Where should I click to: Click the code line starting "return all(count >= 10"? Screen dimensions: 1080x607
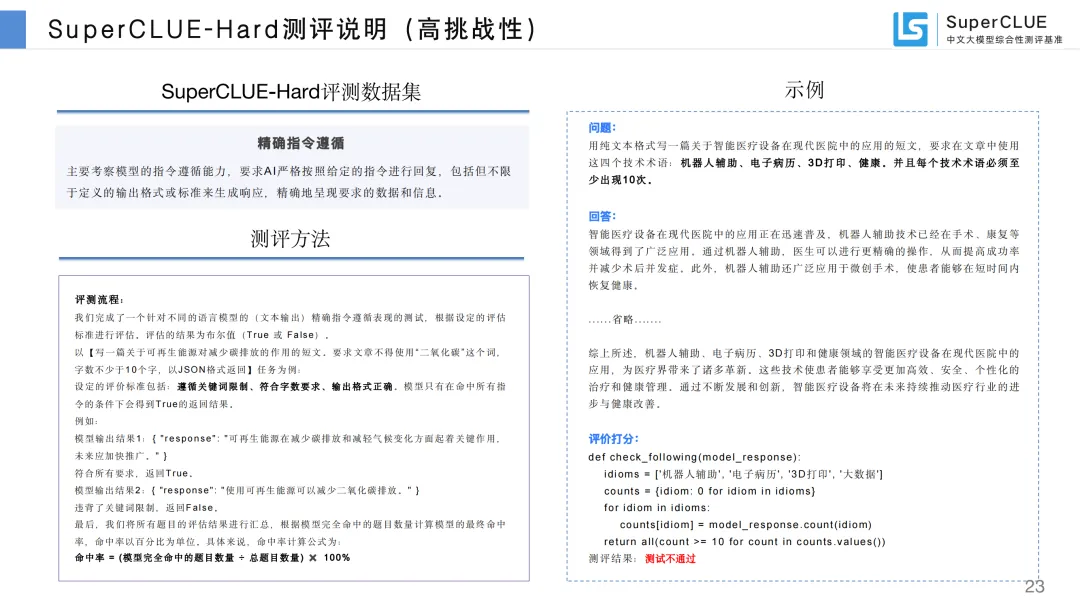point(745,542)
